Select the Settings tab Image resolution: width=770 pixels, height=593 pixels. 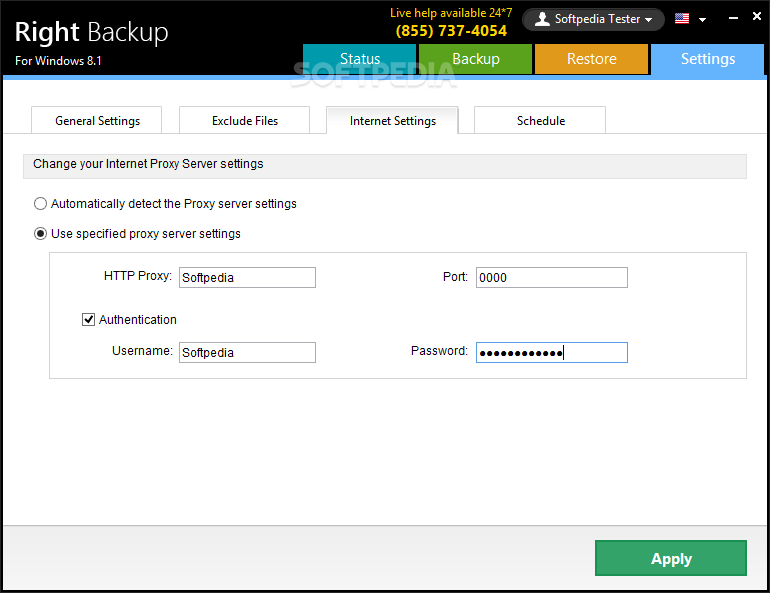coord(708,59)
